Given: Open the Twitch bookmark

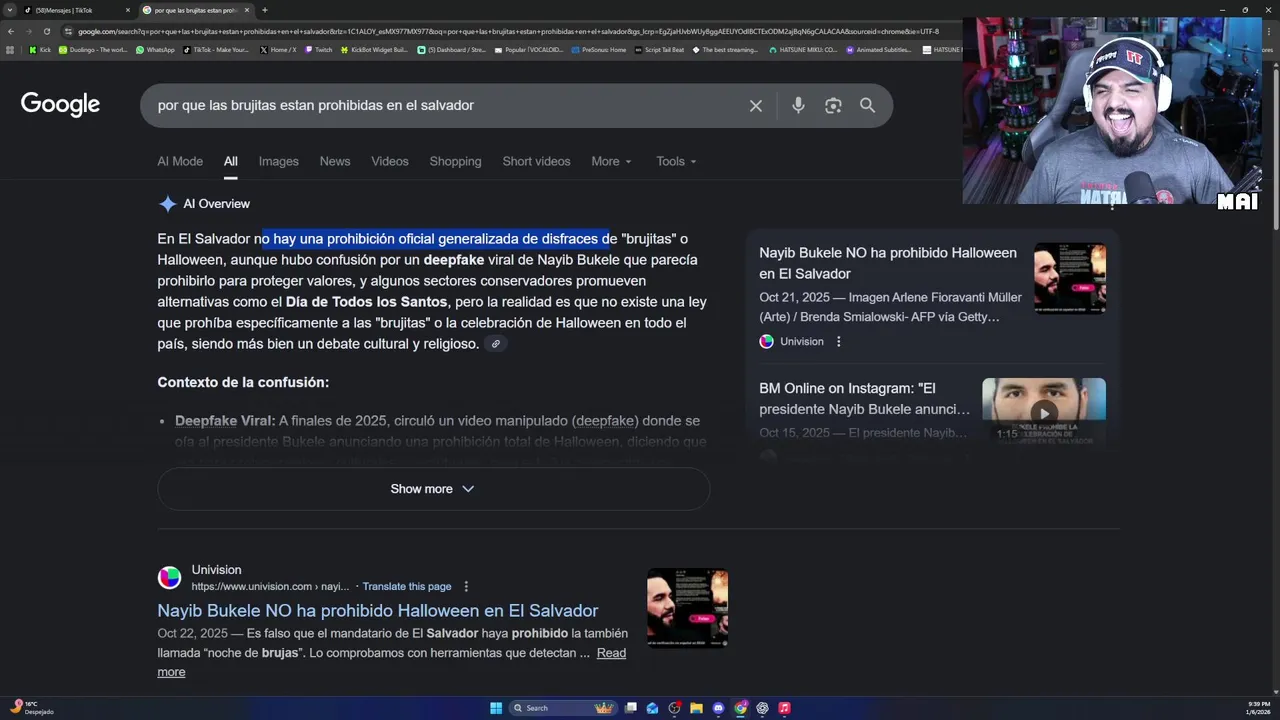Looking at the screenshot, I should click(x=318, y=49).
